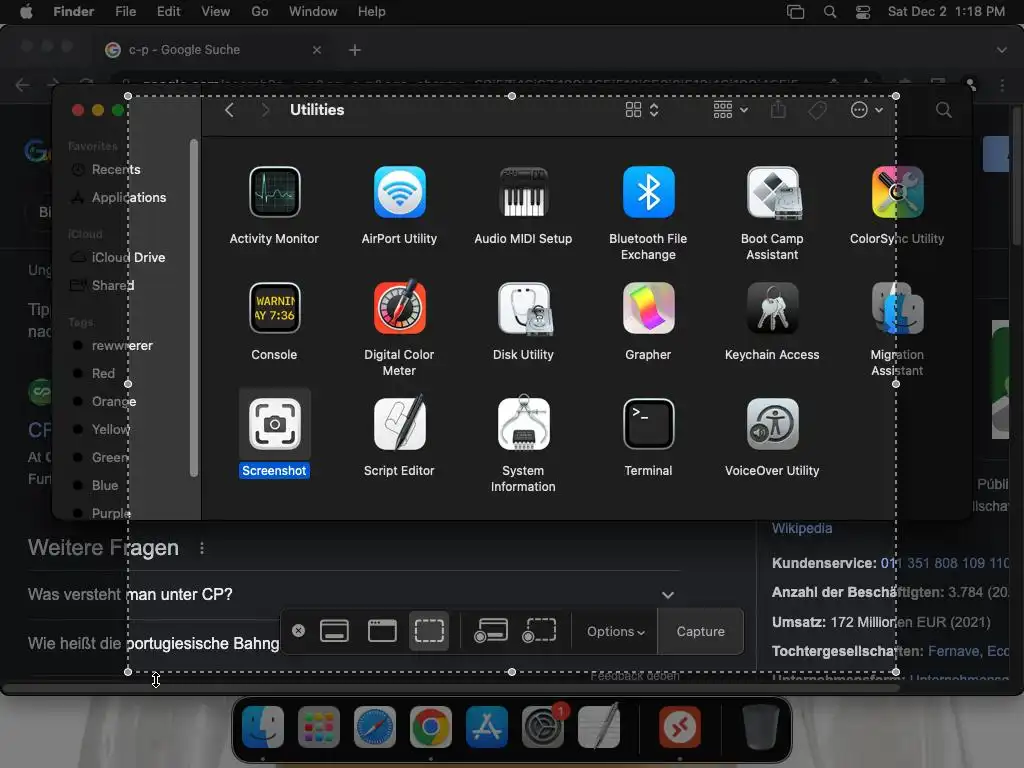Open the Go menu

[x=260, y=12]
